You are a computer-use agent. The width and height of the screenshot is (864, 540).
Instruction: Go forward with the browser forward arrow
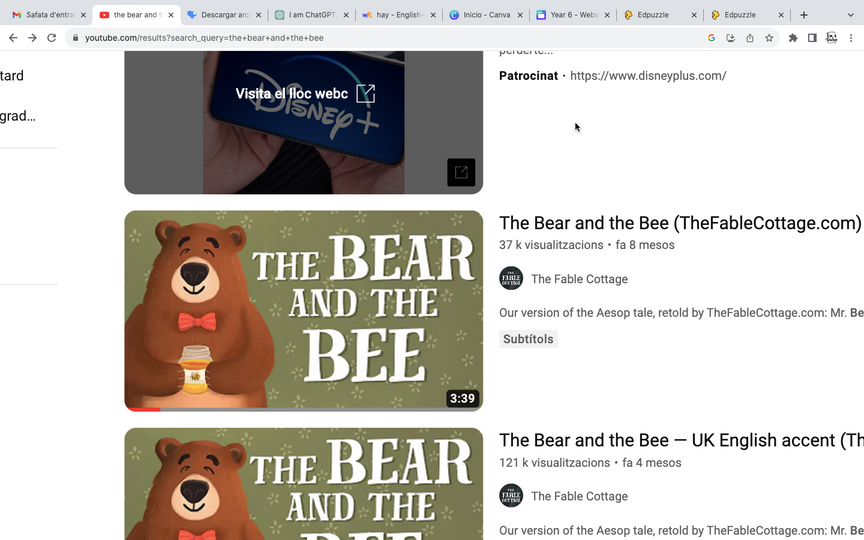click(33, 38)
